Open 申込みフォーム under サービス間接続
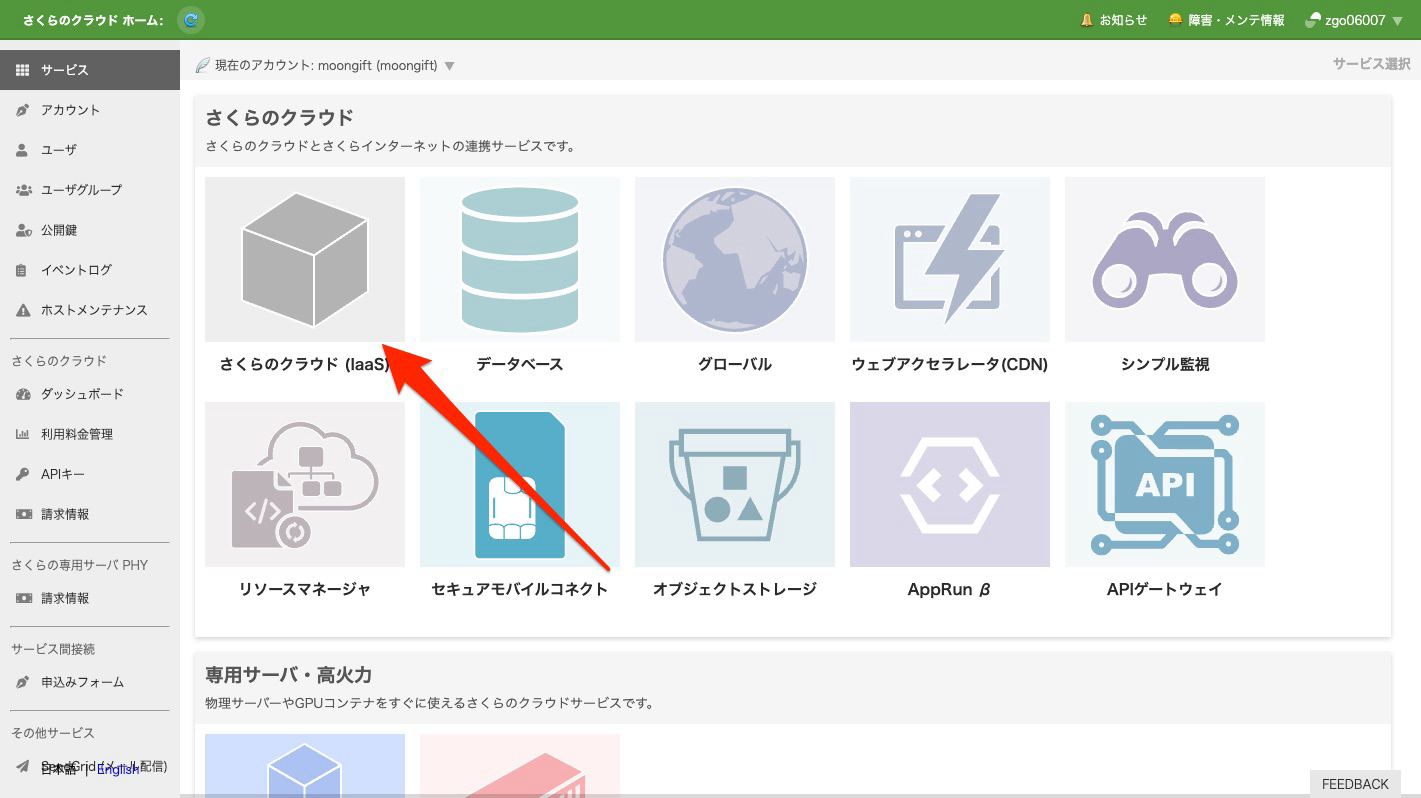 coord(90,682)
